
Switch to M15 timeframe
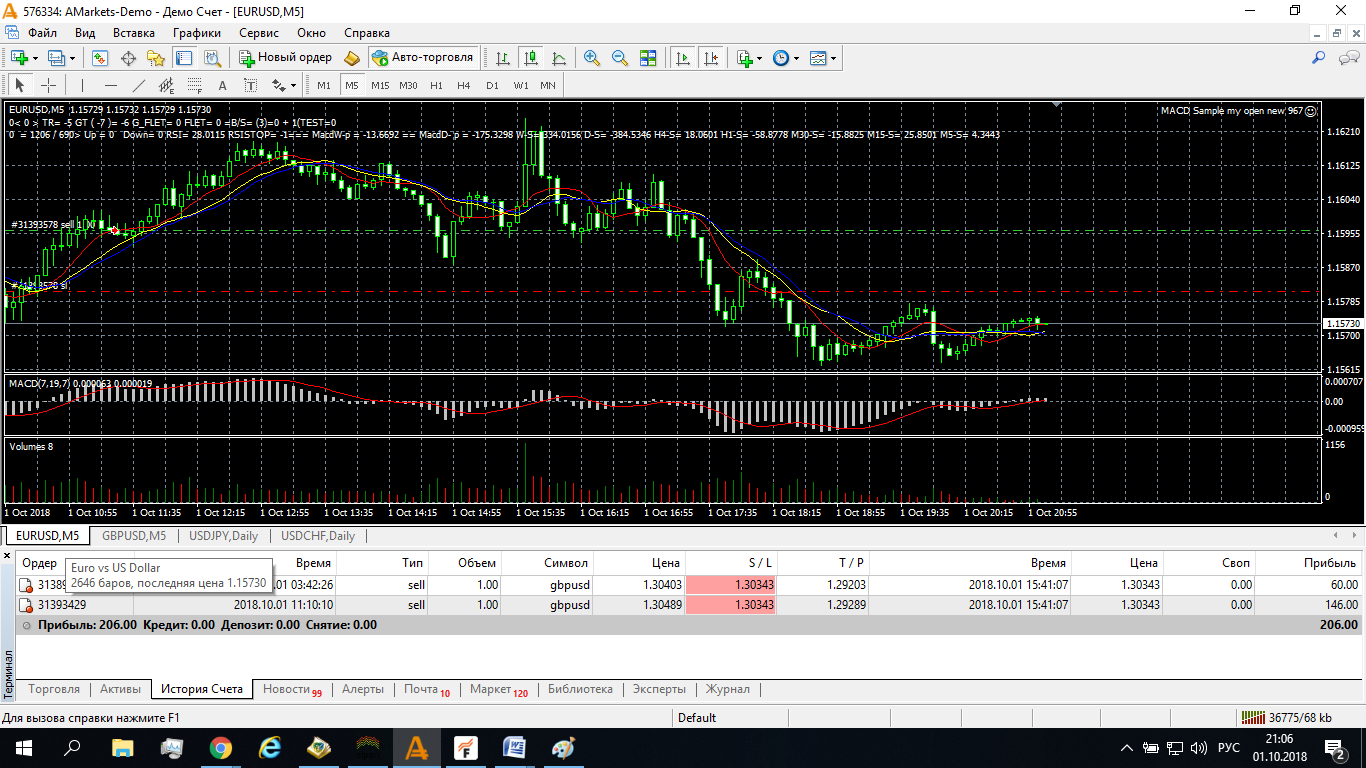pos(380,85)
